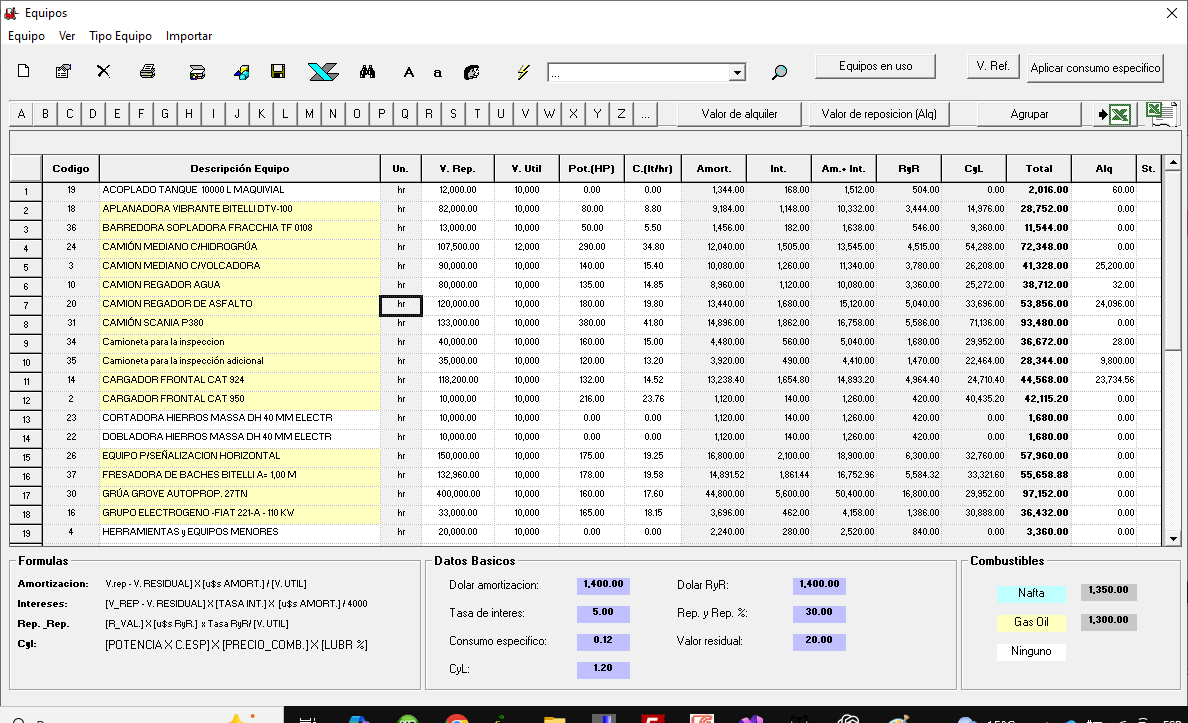The width and height of the screenshot is (1188, 723).
Task: Open the Importar menu
Action: (189, 36)
